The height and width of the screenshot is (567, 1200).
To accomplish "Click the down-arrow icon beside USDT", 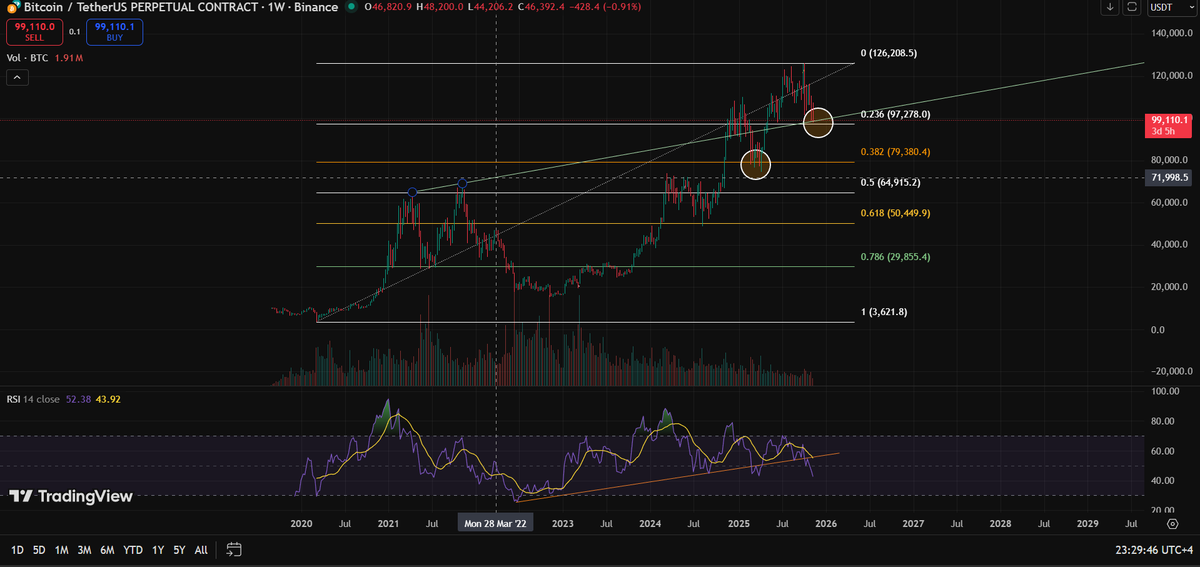I will [1111, 8].
